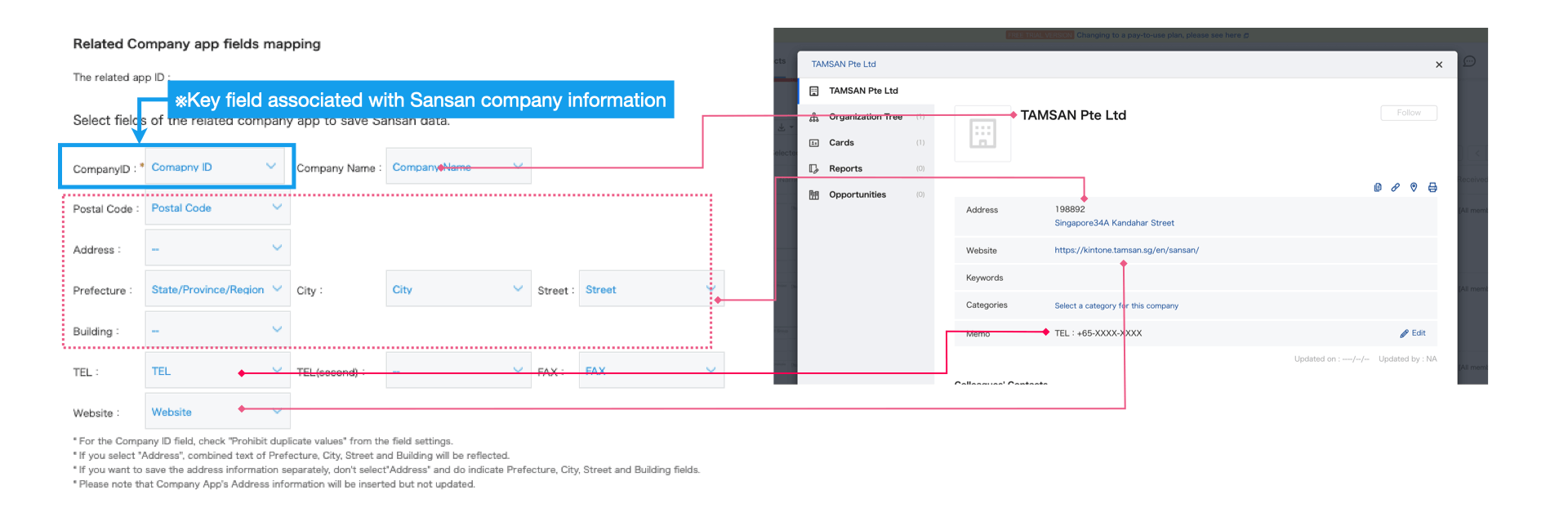Close the TAMSAN Pte Ltd dialog
The height and width of the screenshot is (517, 1568).
pos(1439,65)
